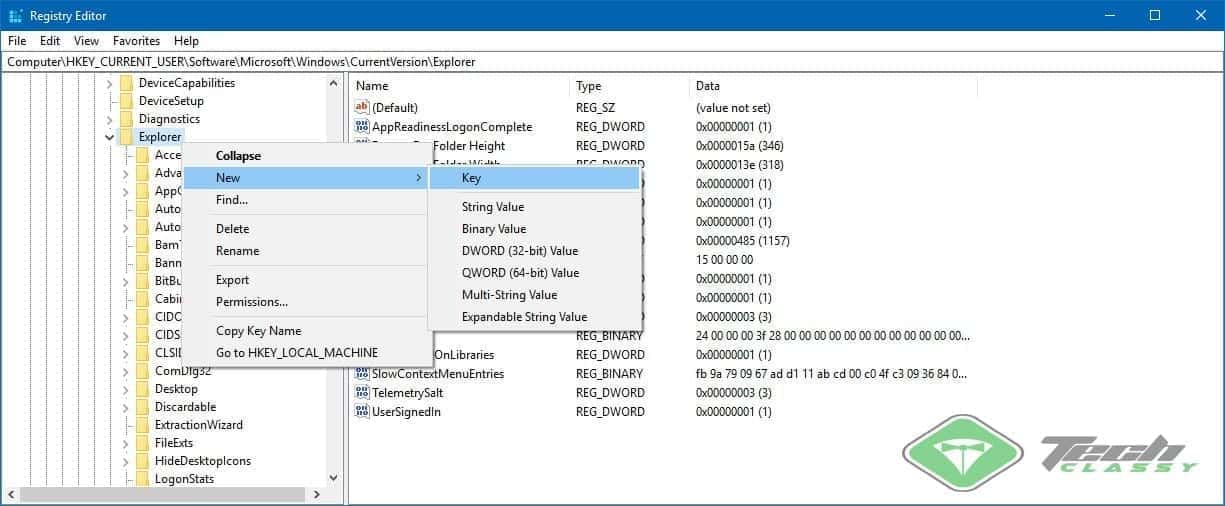Click the registry path address bar
Screen dimensions: 1225x506
tap(612, 62)
